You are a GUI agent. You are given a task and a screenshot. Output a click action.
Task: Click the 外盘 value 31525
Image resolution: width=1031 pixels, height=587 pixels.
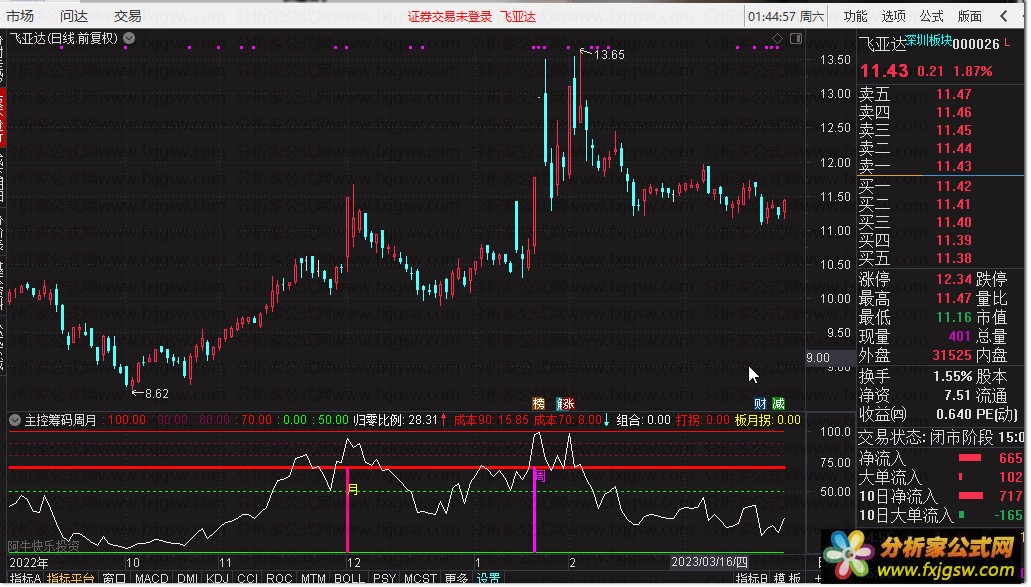tap(952, 356)
